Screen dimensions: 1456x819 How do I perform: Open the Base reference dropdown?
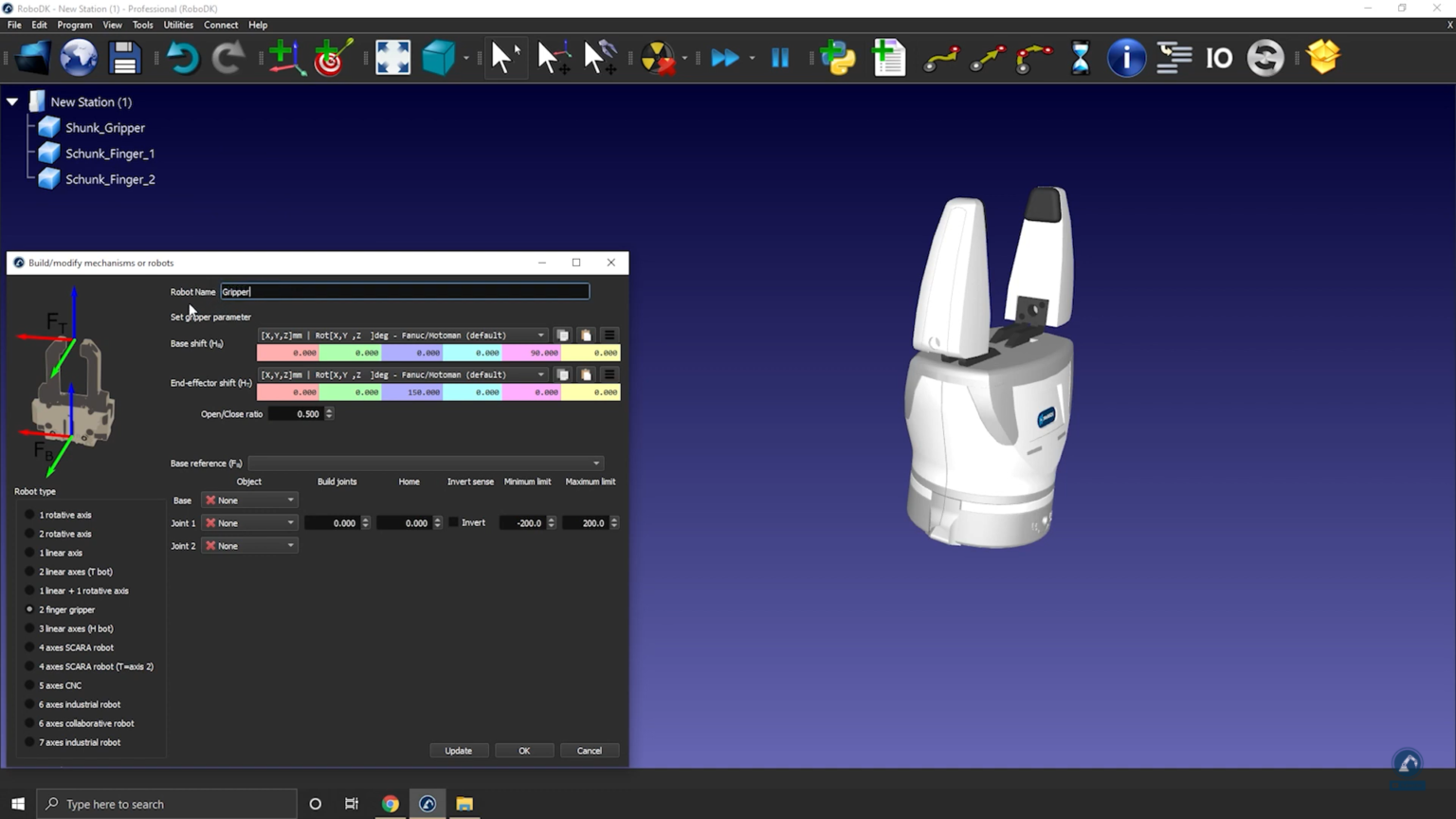click(425, 463)
